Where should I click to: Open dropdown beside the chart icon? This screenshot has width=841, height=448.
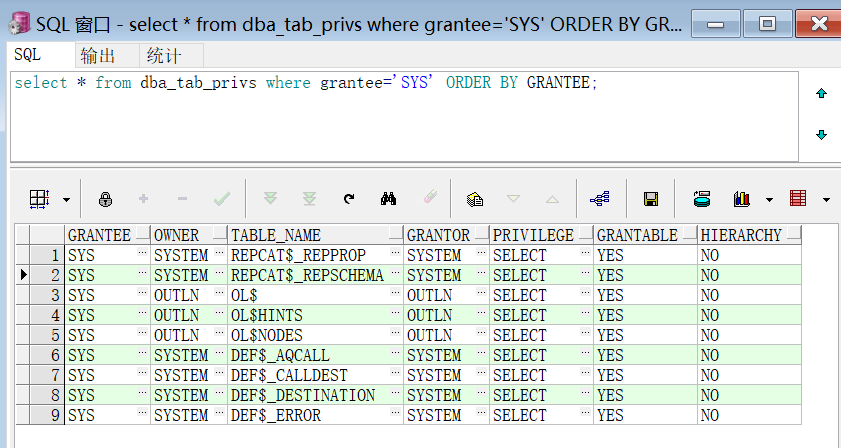pos(769,200)
